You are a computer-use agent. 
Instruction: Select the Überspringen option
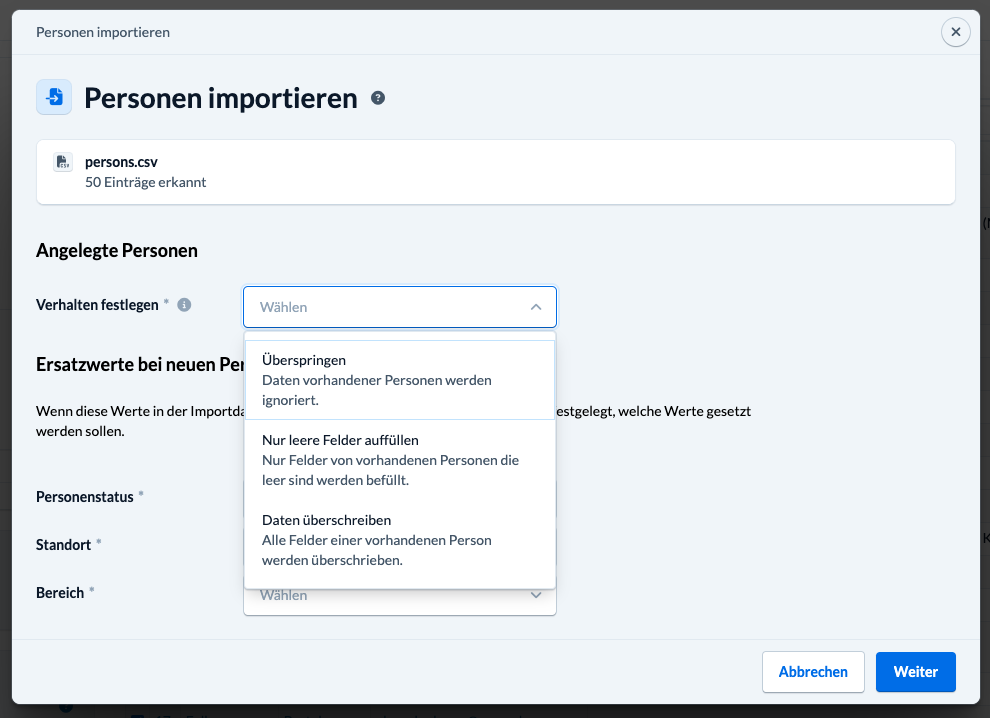tap(400, 380)
